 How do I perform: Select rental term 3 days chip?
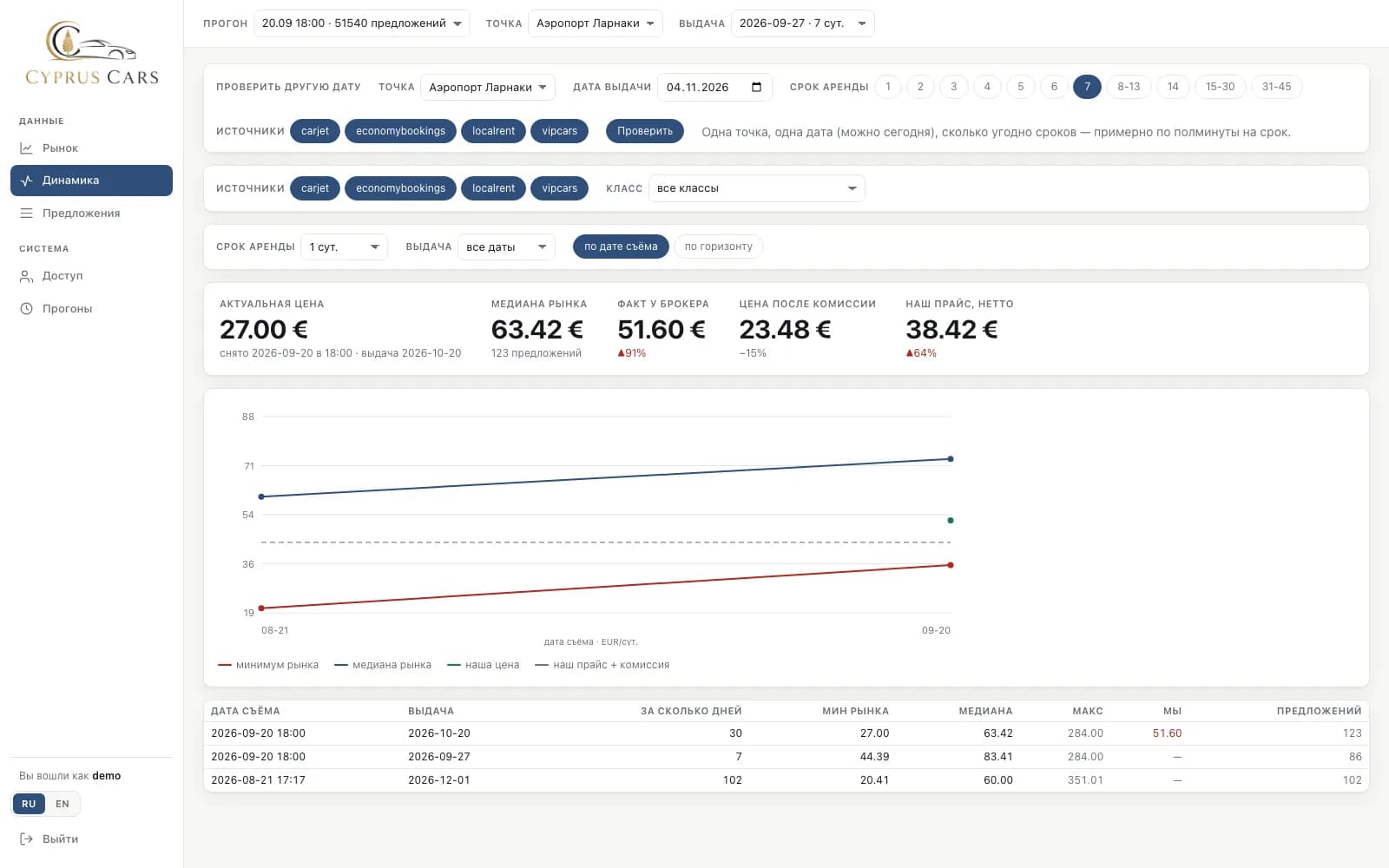click(x=954, y=87)
